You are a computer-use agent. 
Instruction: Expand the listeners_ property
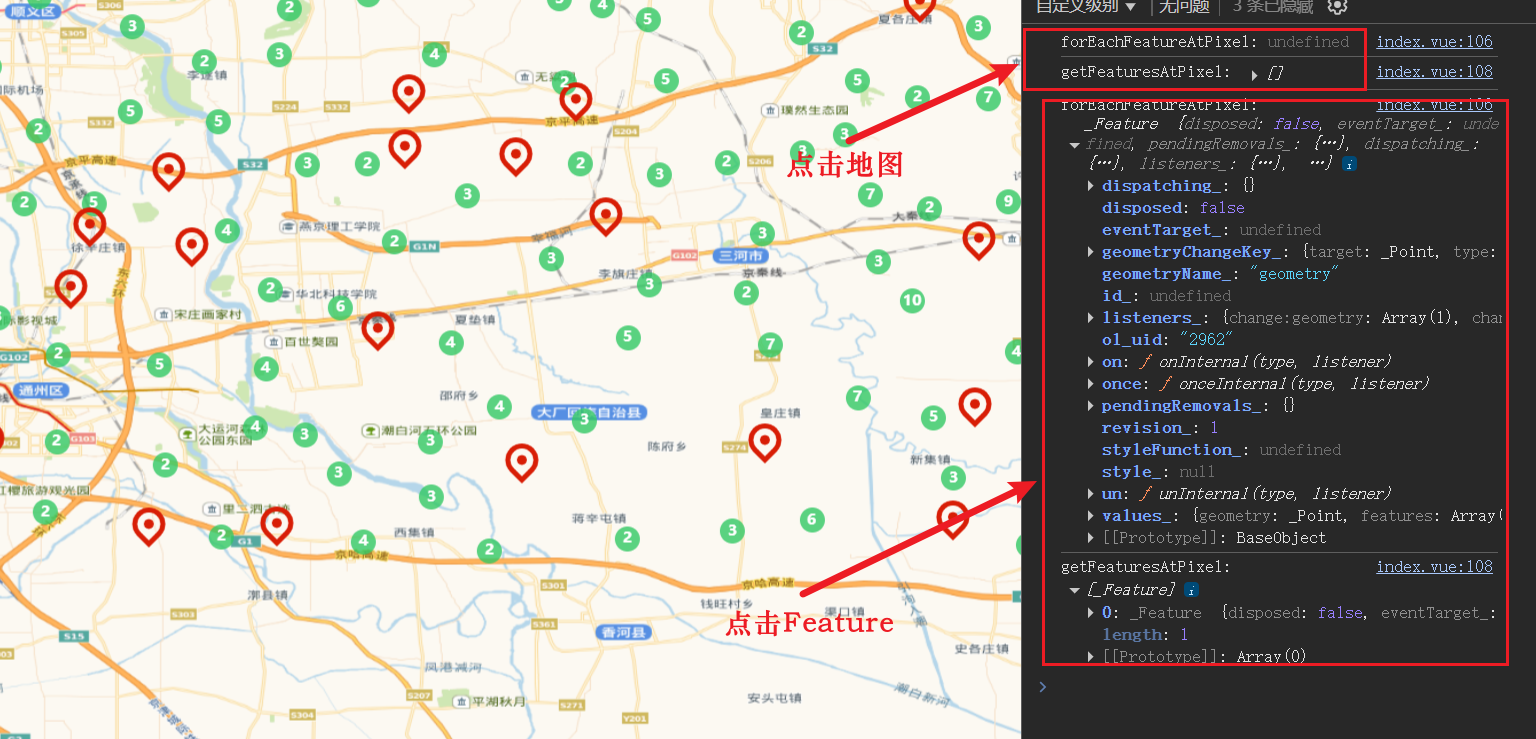pyautogui.click(x=1090, y=318)
